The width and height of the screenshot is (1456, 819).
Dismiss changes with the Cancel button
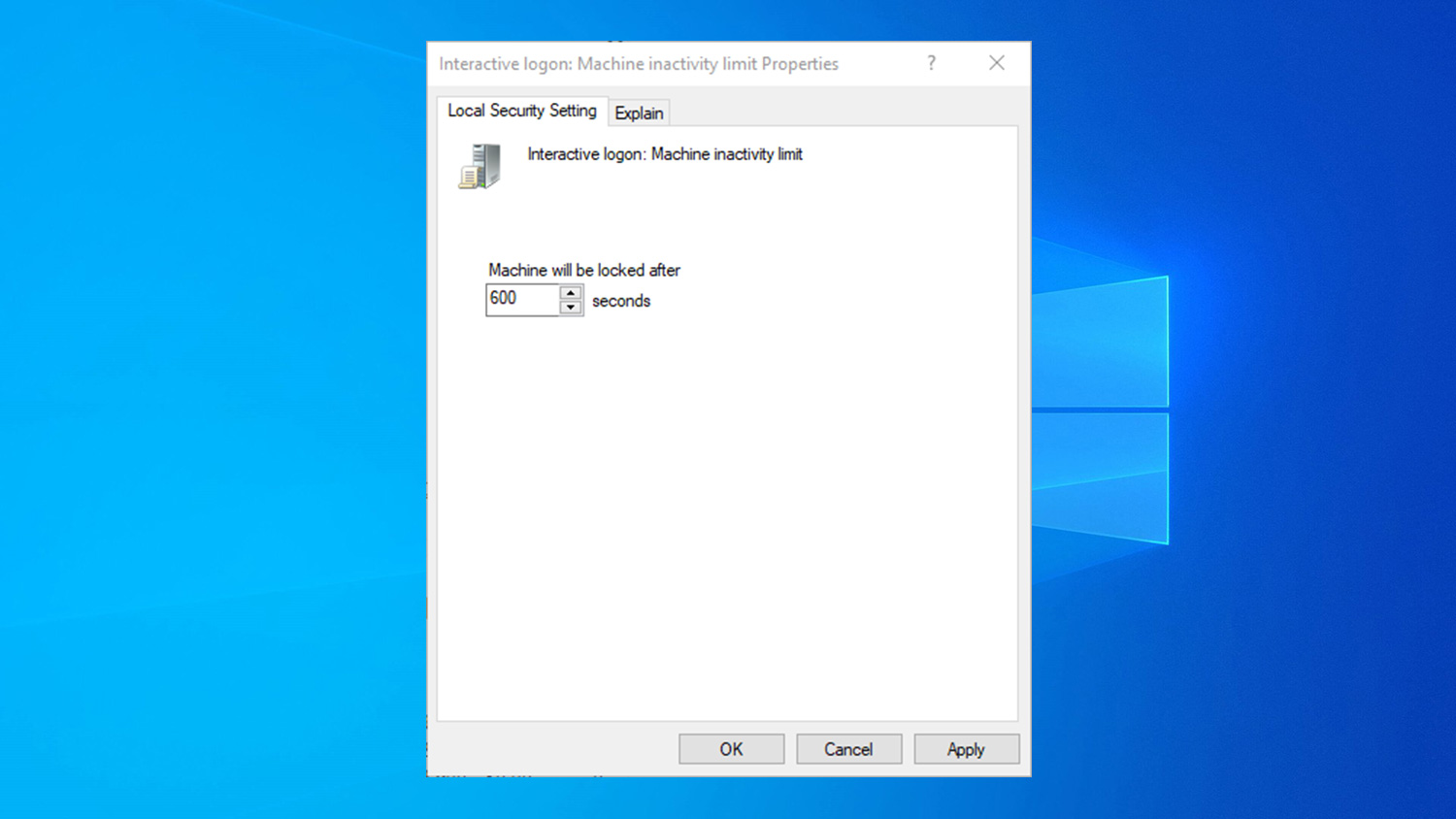tap(848, 748)
